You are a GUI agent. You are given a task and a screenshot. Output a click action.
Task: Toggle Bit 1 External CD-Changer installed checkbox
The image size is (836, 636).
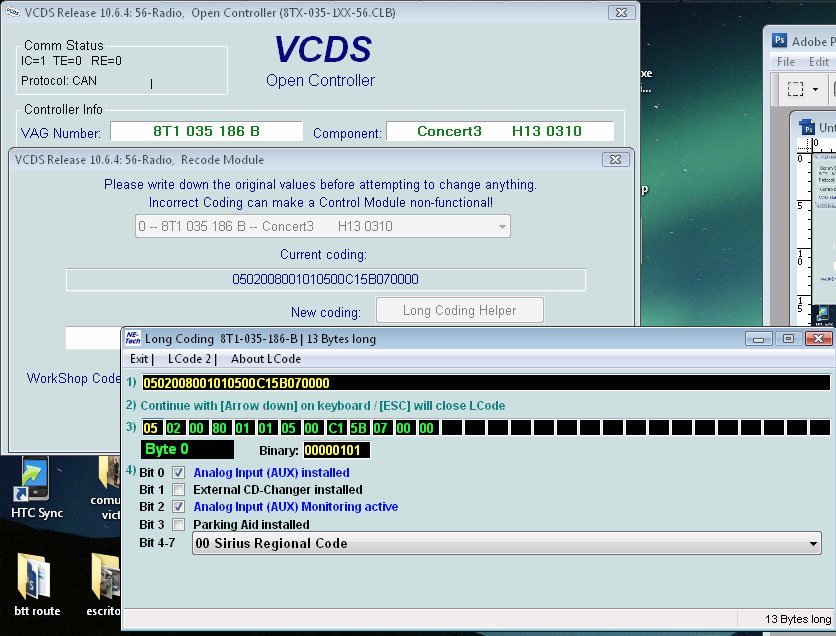179,489
